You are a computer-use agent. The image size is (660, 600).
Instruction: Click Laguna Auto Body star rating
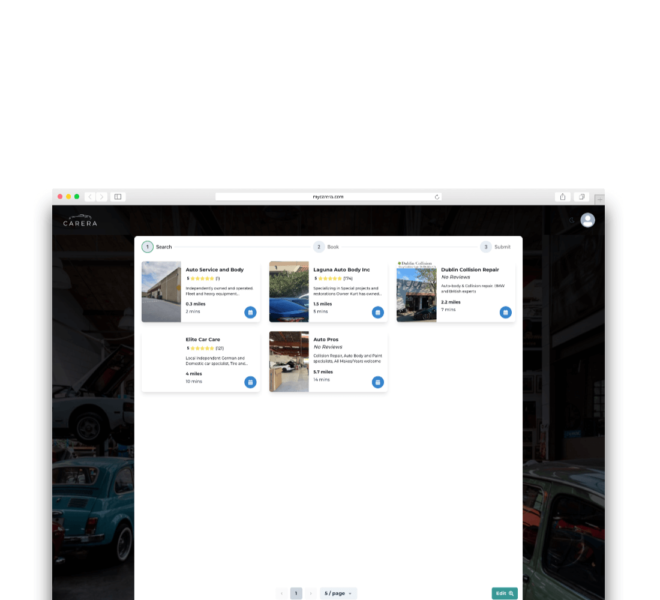point(330,278)
